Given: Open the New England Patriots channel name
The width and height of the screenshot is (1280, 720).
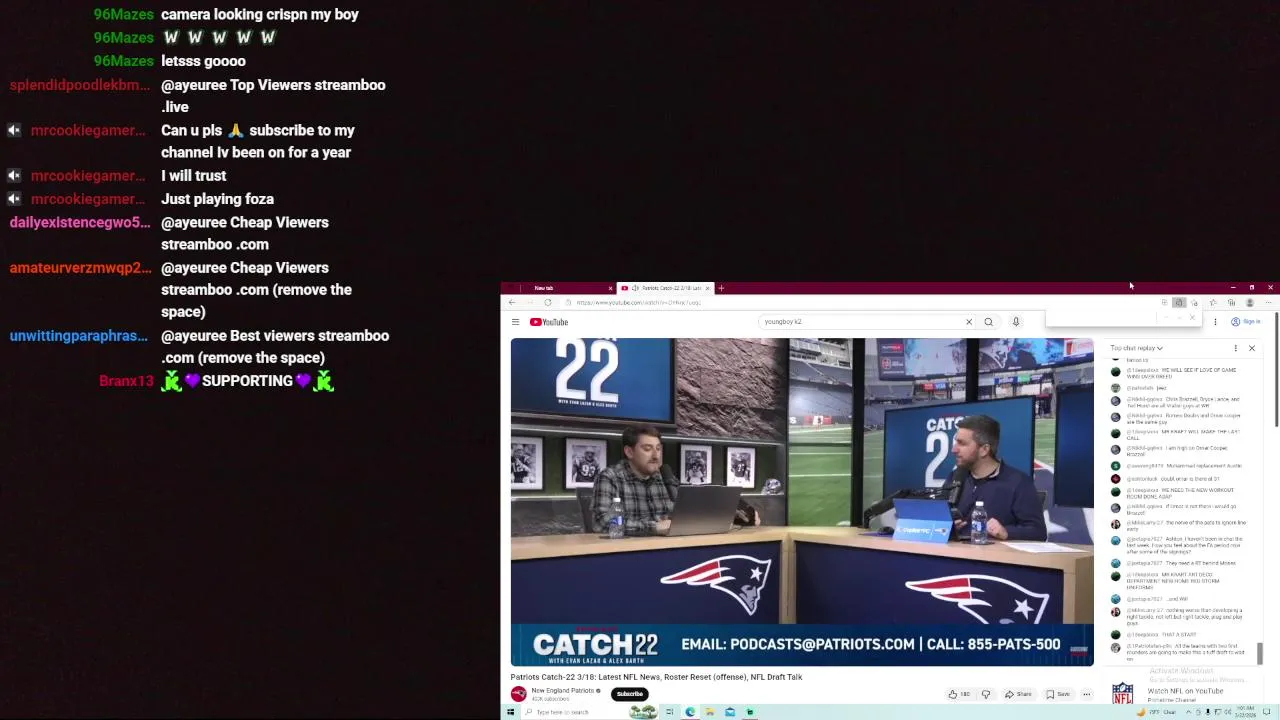Looking at the screenshot, I should [x=563, y=690].
